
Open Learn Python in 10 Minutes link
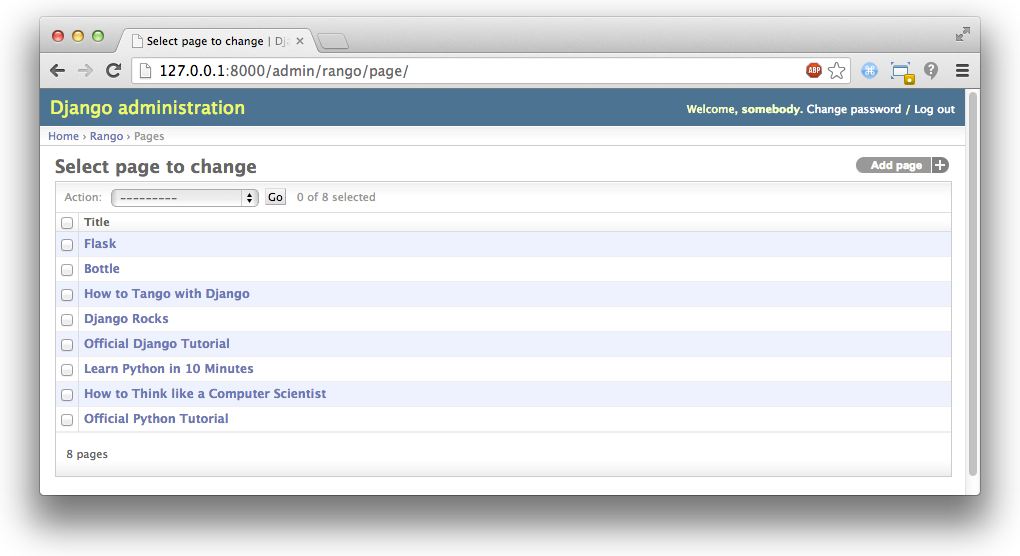click(168, 369)
